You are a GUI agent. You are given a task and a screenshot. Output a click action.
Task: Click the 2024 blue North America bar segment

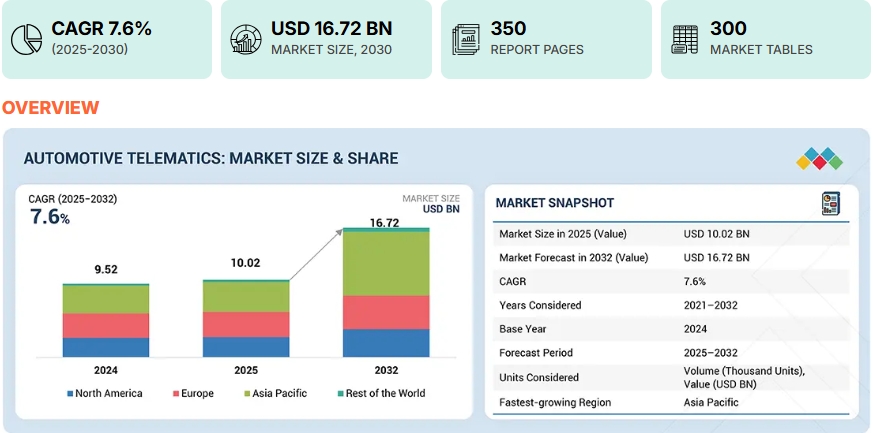tap(105, 347)
